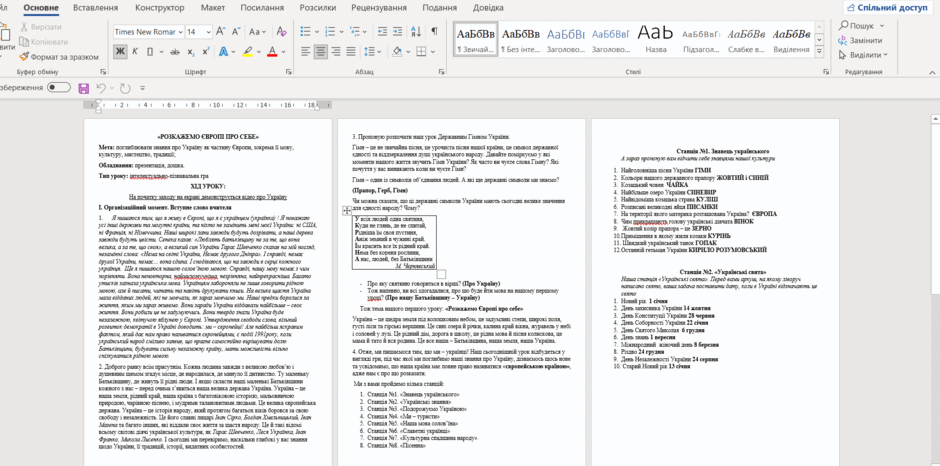Apply Italic formatting to text
940x466 pixels.
[x=135, y=52]
